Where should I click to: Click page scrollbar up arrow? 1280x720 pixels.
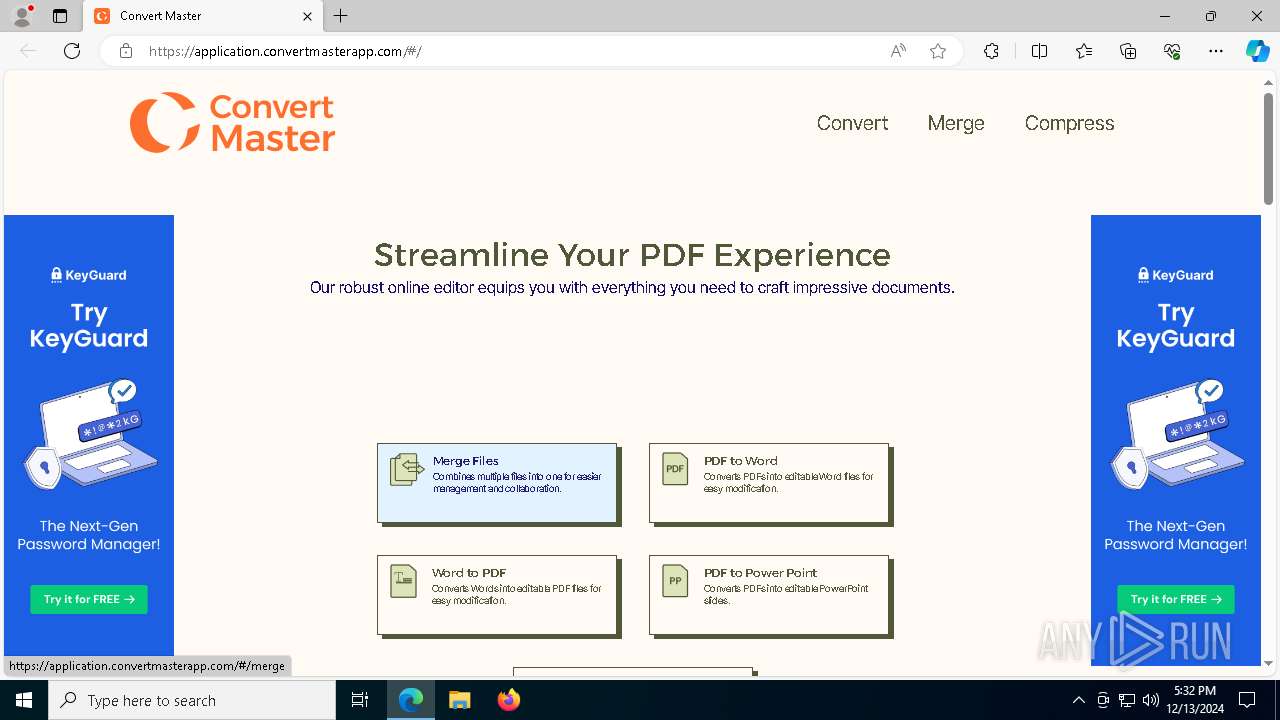1268,84
